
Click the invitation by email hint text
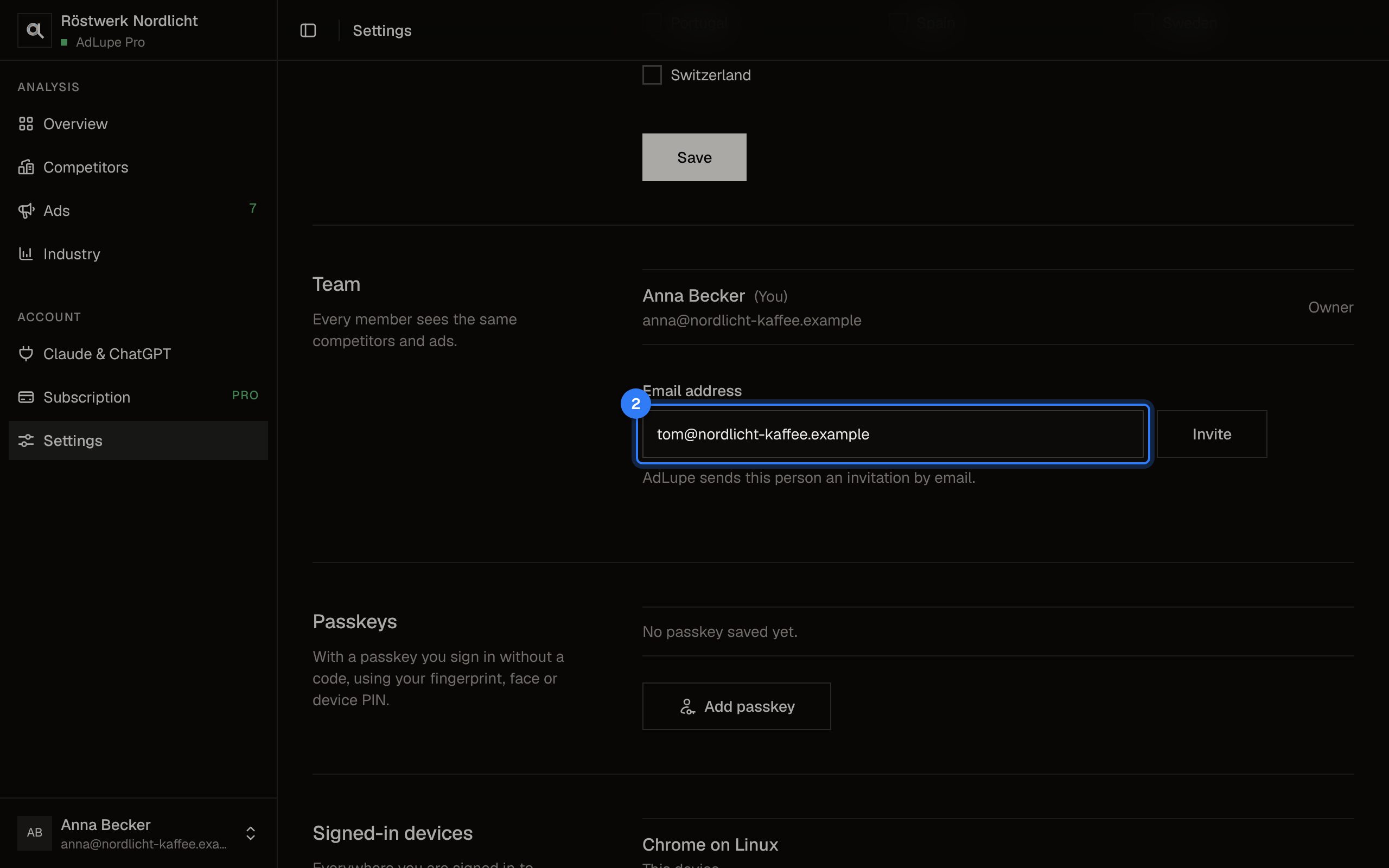pos(809,477)
